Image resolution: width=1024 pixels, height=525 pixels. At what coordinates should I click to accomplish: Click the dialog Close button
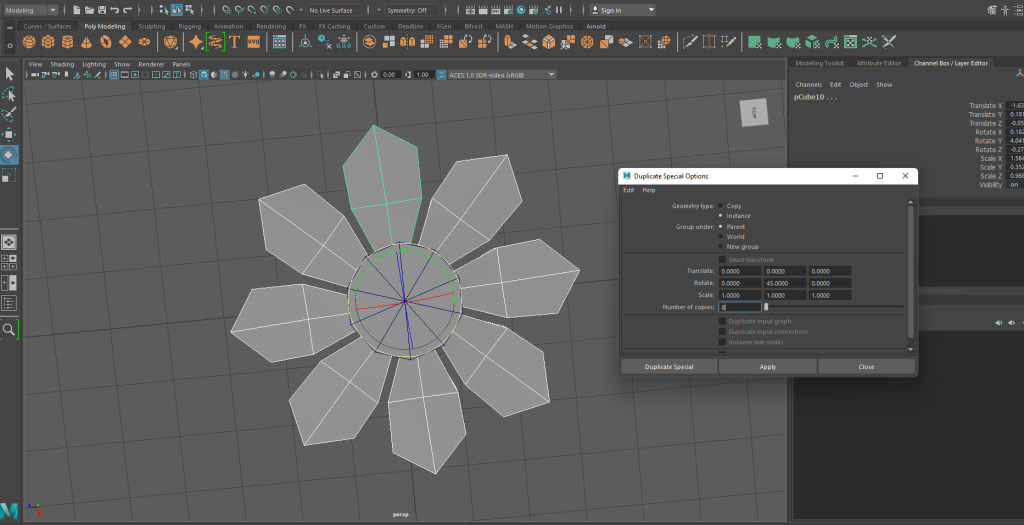(x=866, y=367)
